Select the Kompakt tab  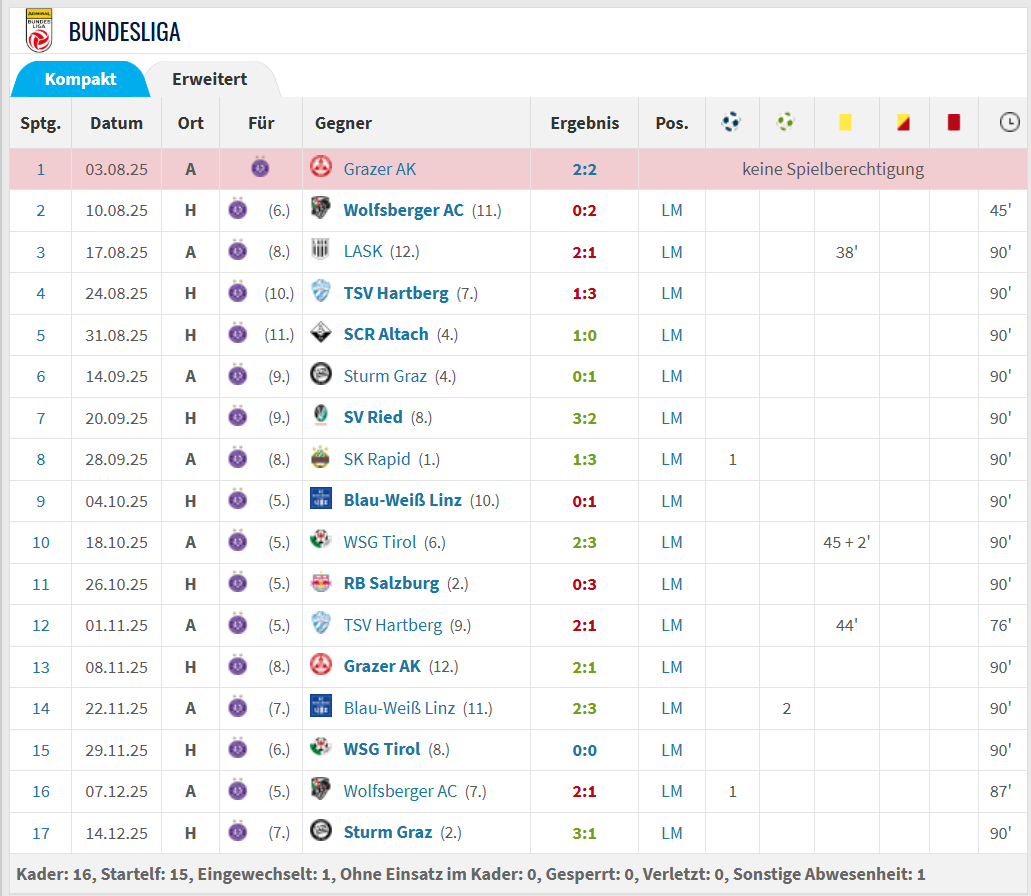point(80,79)
